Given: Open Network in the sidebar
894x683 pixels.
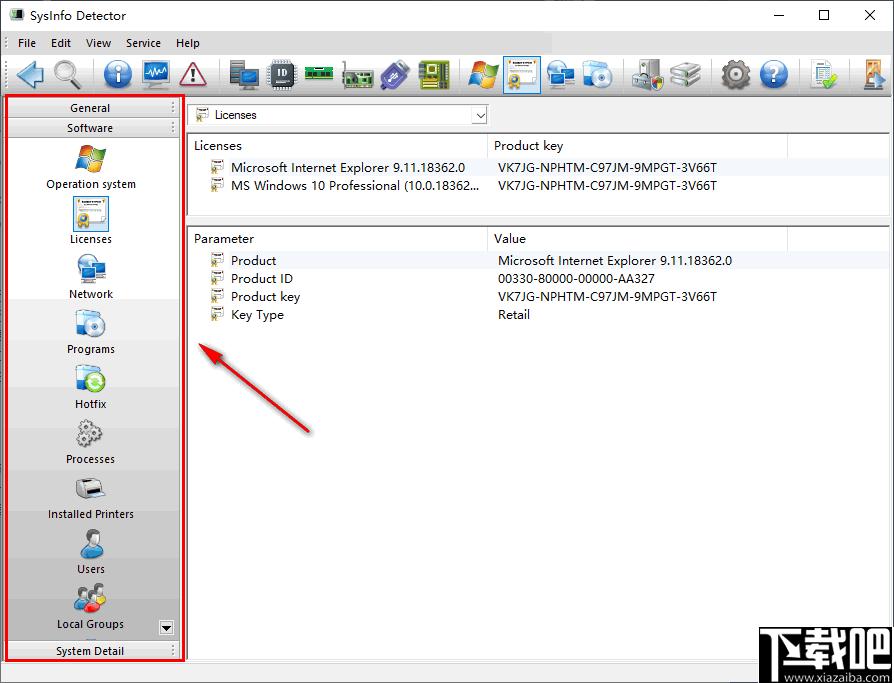Looking at the screenshot, I should pos(91,277).
